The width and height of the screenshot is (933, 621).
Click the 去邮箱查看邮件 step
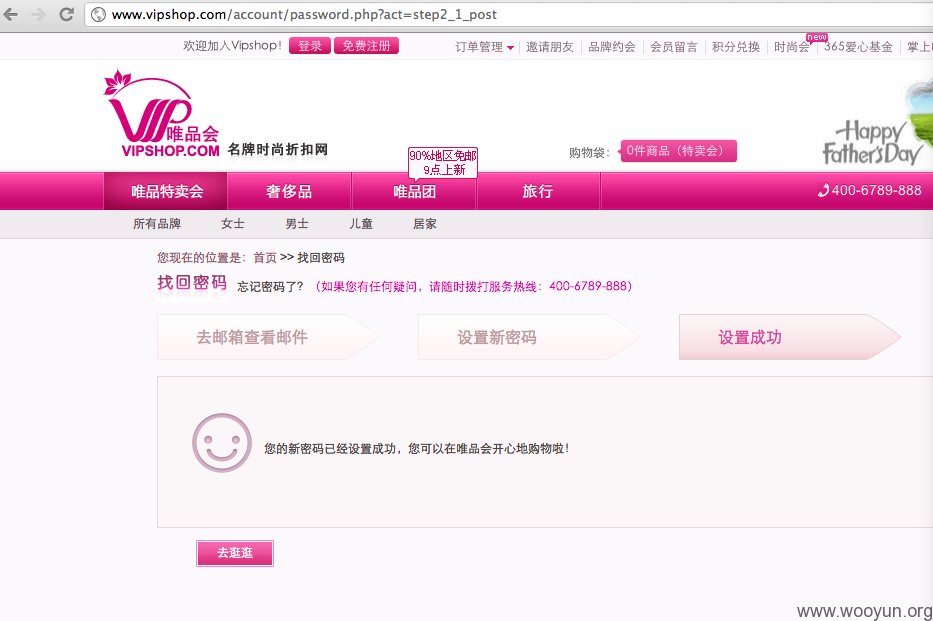click(x=267, y=337)
